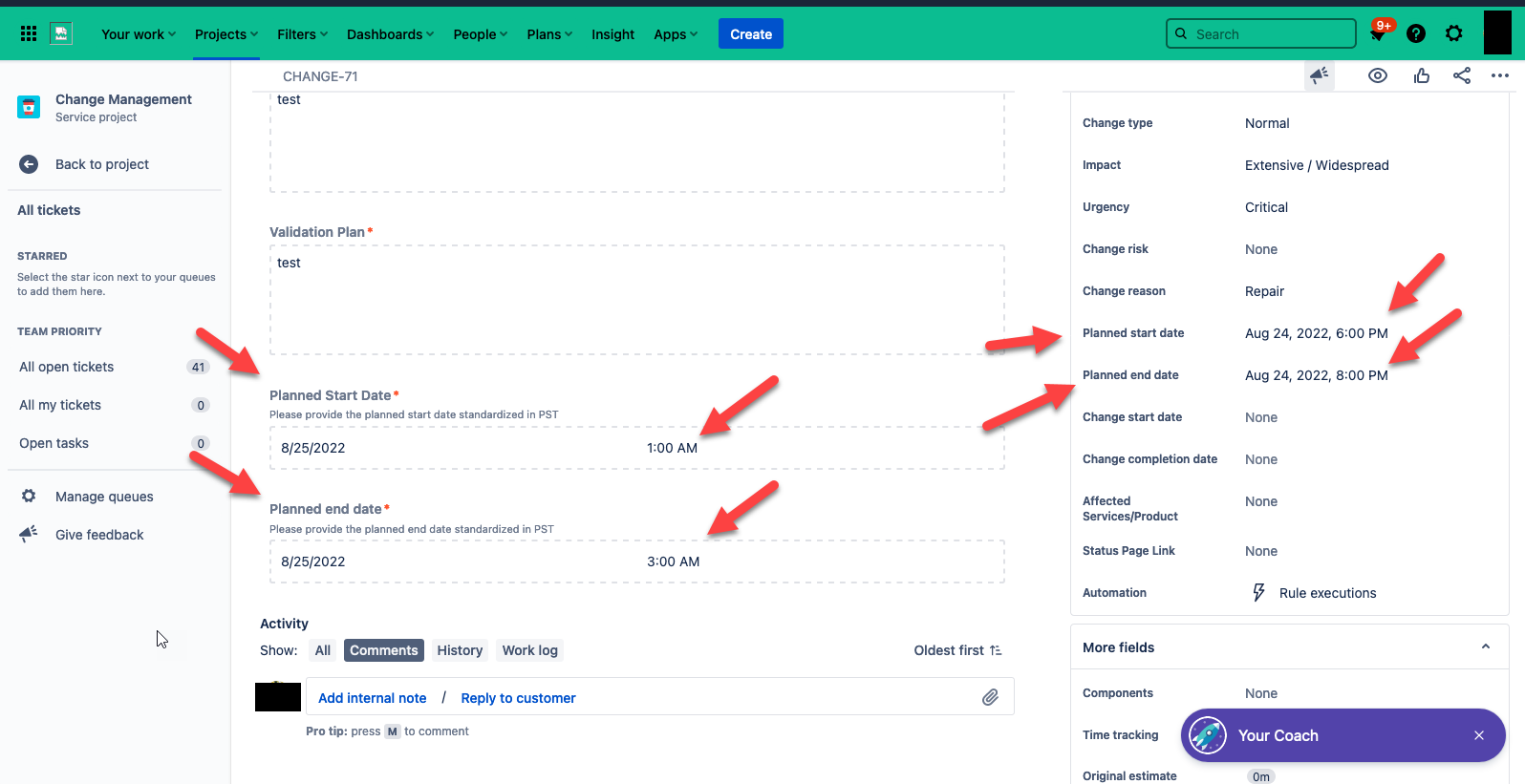Click Reply to customer link
Viewport: 1525px width, 784px height.
[519, 698]
